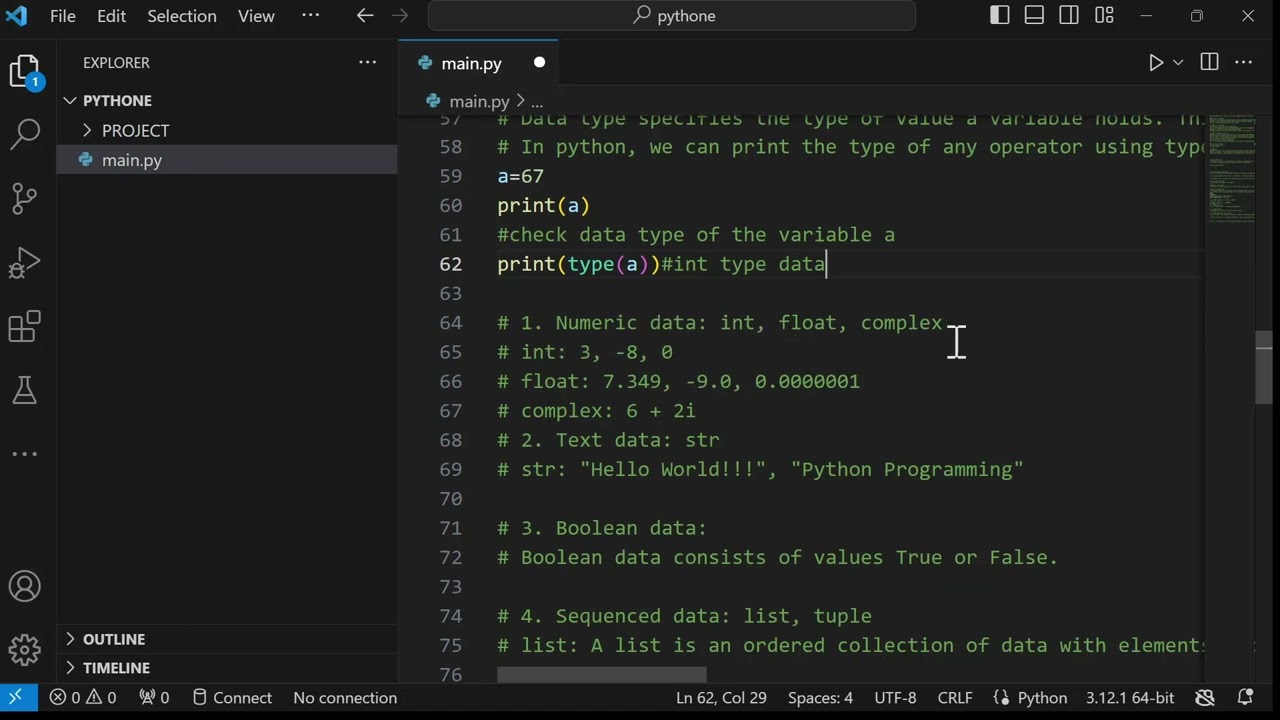Click line number 64 in gutter
The height and width of the screenshot is (720, 1280).
450,323
